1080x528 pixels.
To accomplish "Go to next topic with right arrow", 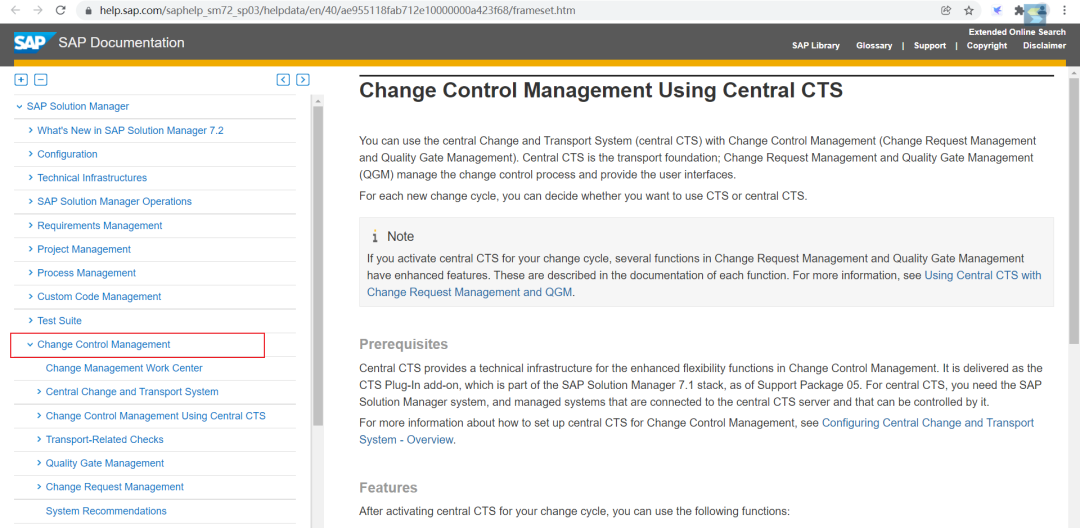I will point(302,80).
